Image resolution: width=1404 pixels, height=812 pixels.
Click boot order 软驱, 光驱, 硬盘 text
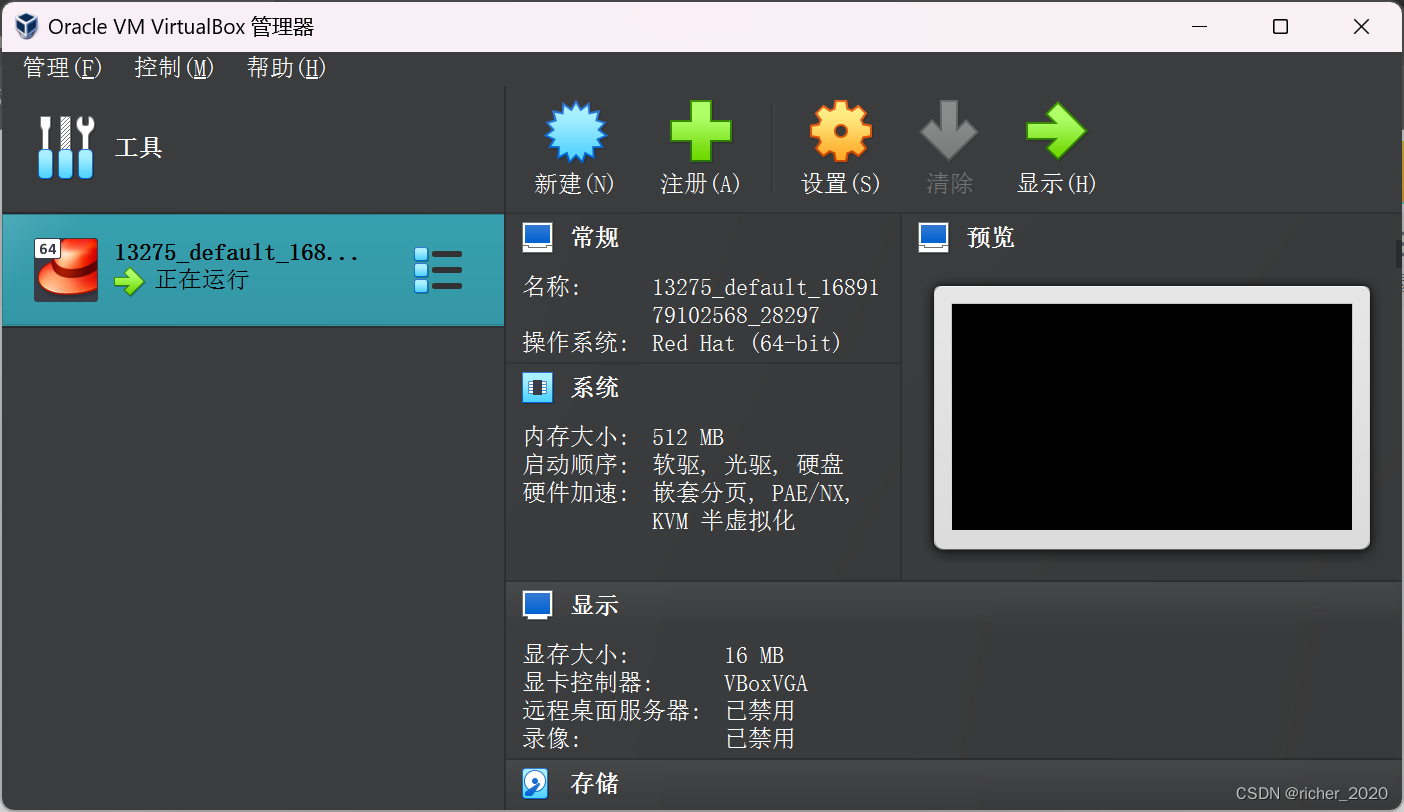click(x=748, y=465)
